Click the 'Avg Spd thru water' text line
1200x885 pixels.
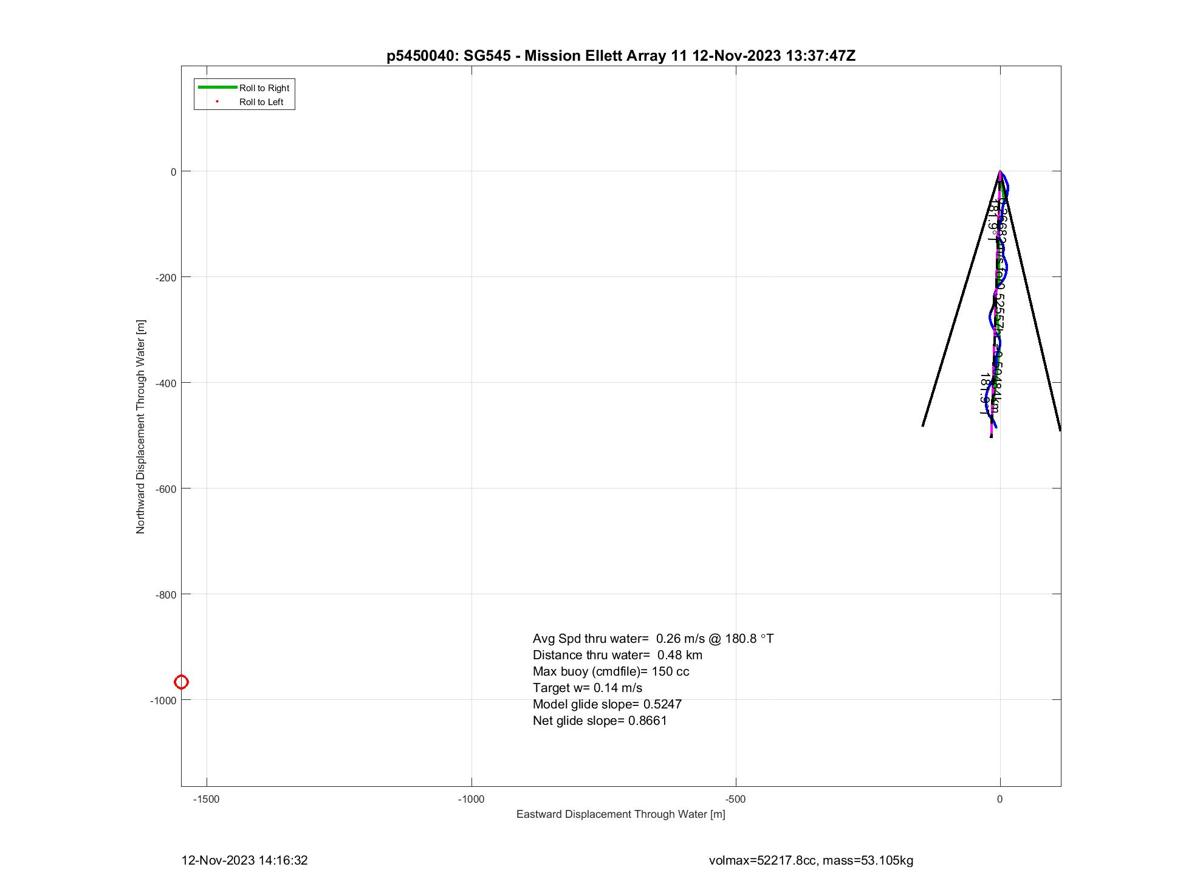click(653, 638)
